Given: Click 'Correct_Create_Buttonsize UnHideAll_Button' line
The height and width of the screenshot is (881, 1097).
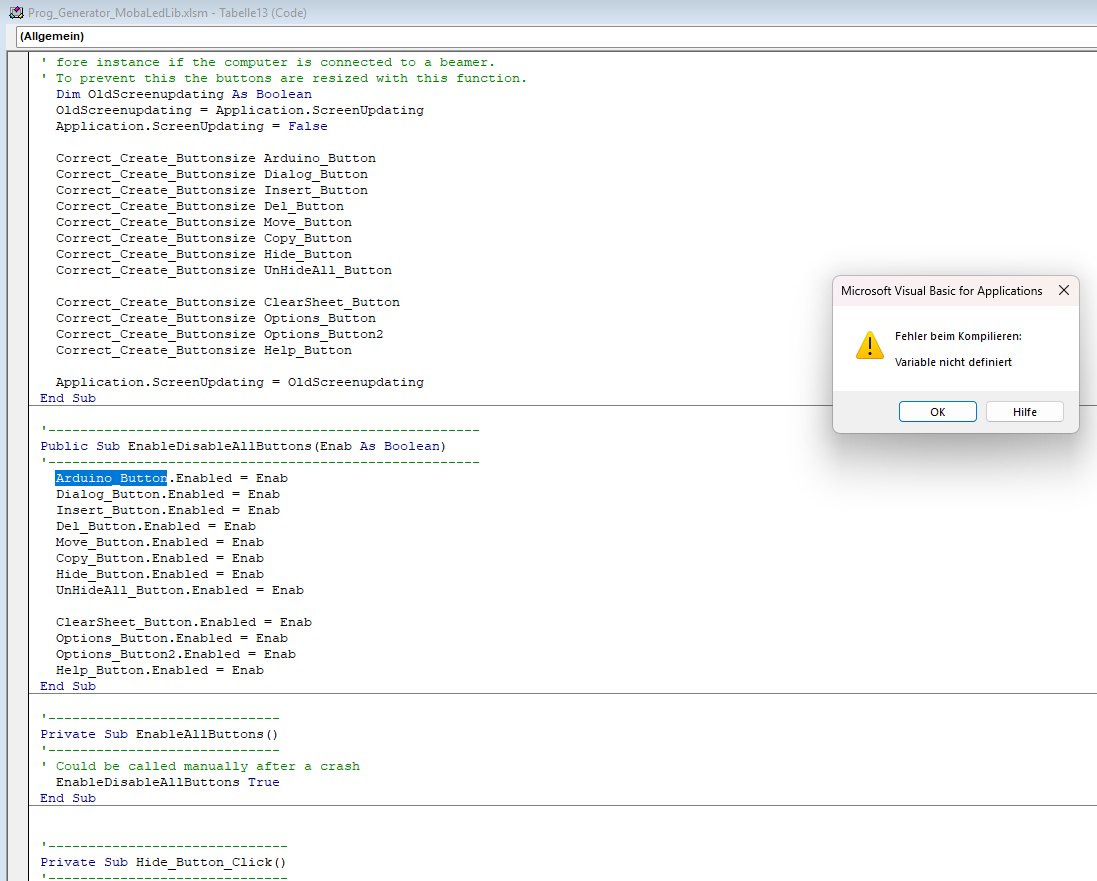Looking at the screenshot, I should pos(223,270).
